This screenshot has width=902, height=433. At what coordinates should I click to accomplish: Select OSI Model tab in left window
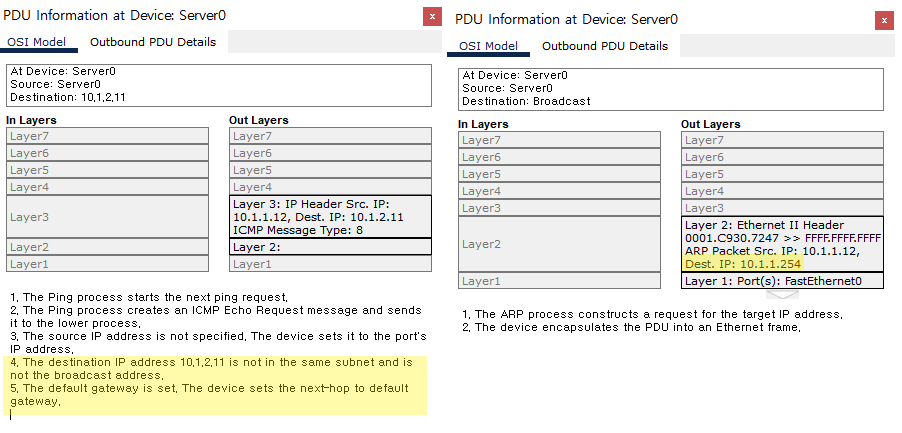[x=36, y=42]
